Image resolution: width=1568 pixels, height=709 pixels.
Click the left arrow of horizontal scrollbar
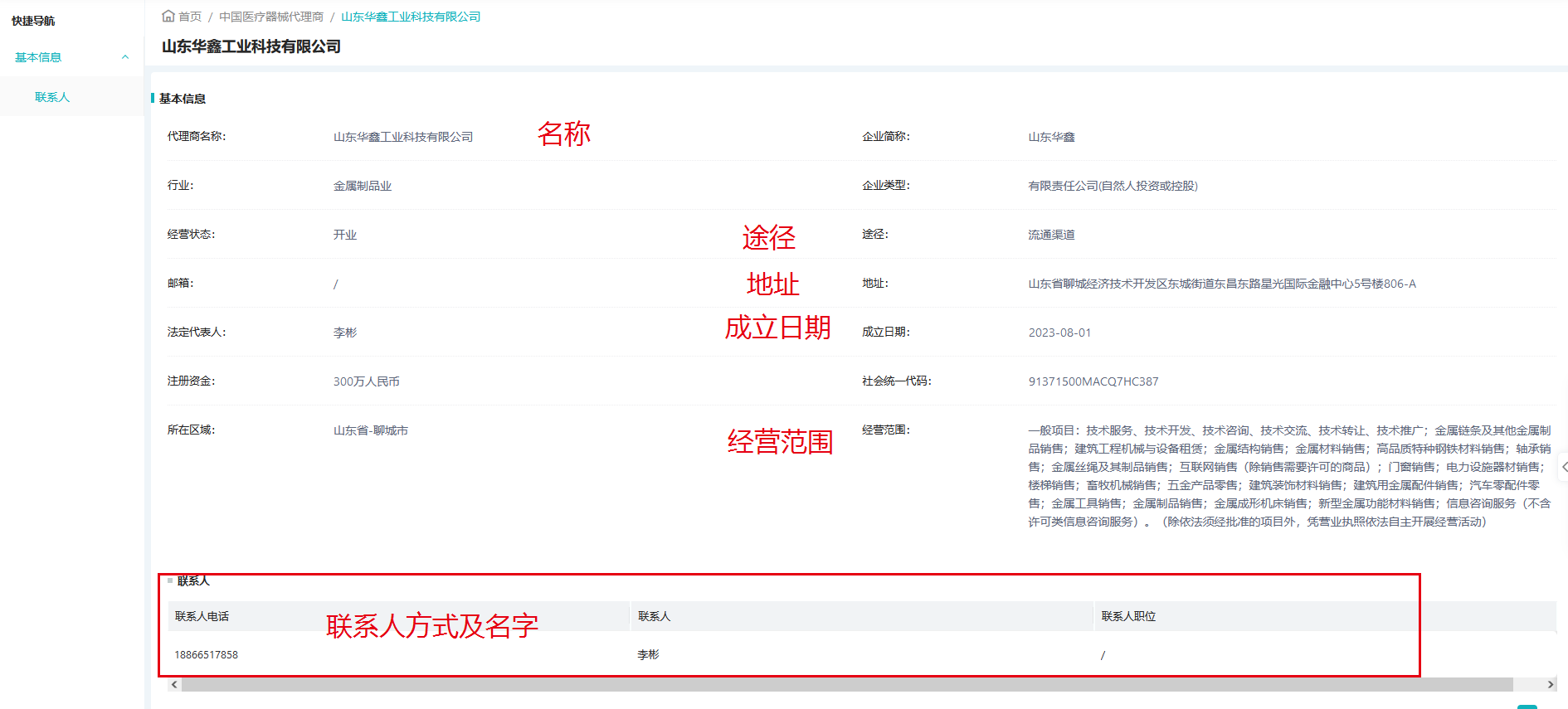click(174, 685)
